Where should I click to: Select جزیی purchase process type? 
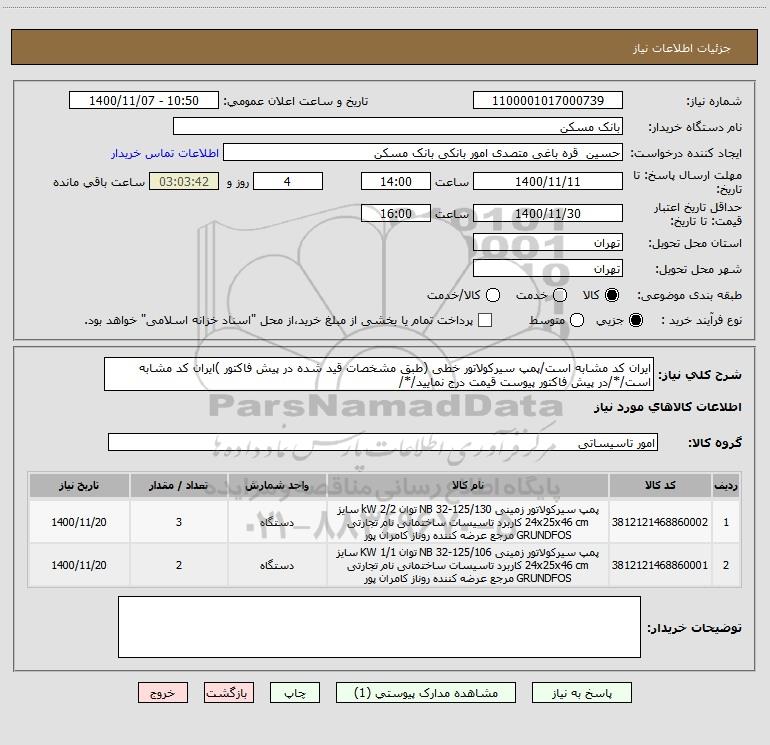point(637,320)
